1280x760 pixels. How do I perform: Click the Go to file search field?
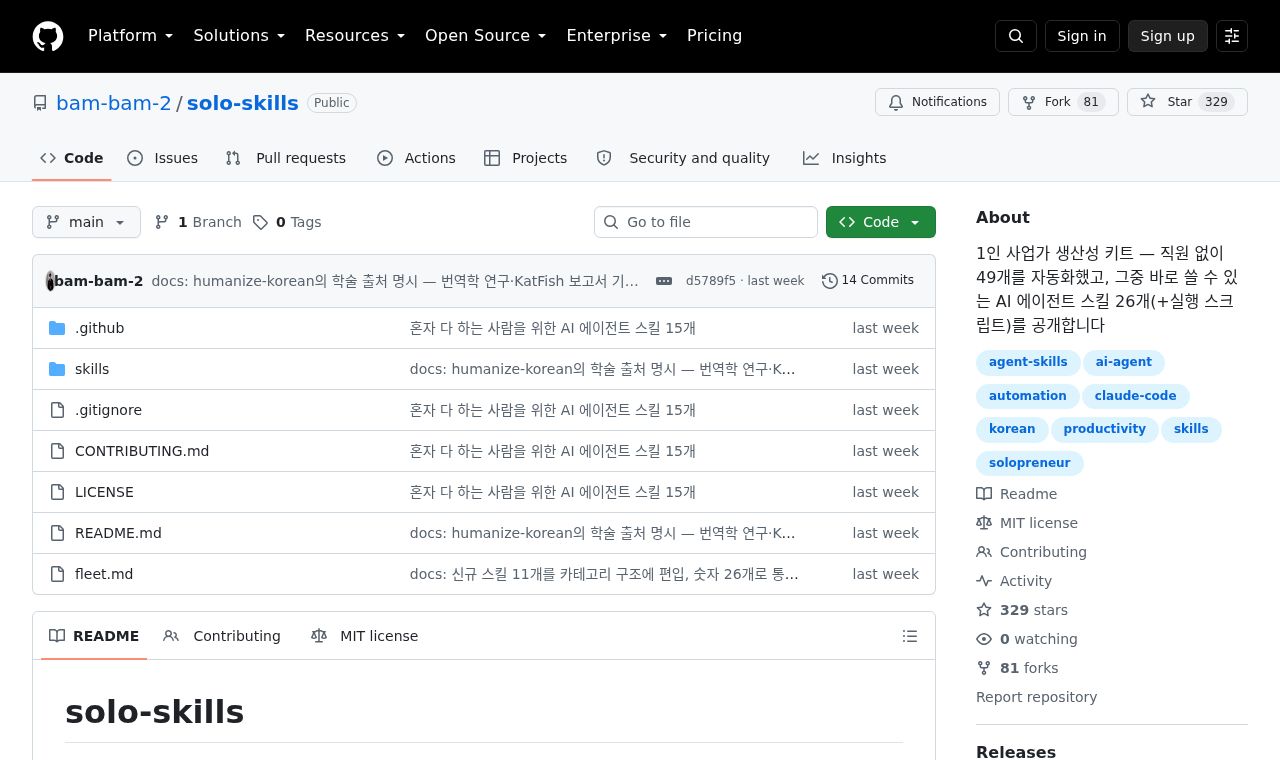pyautogui.click(x=706, y=222)
